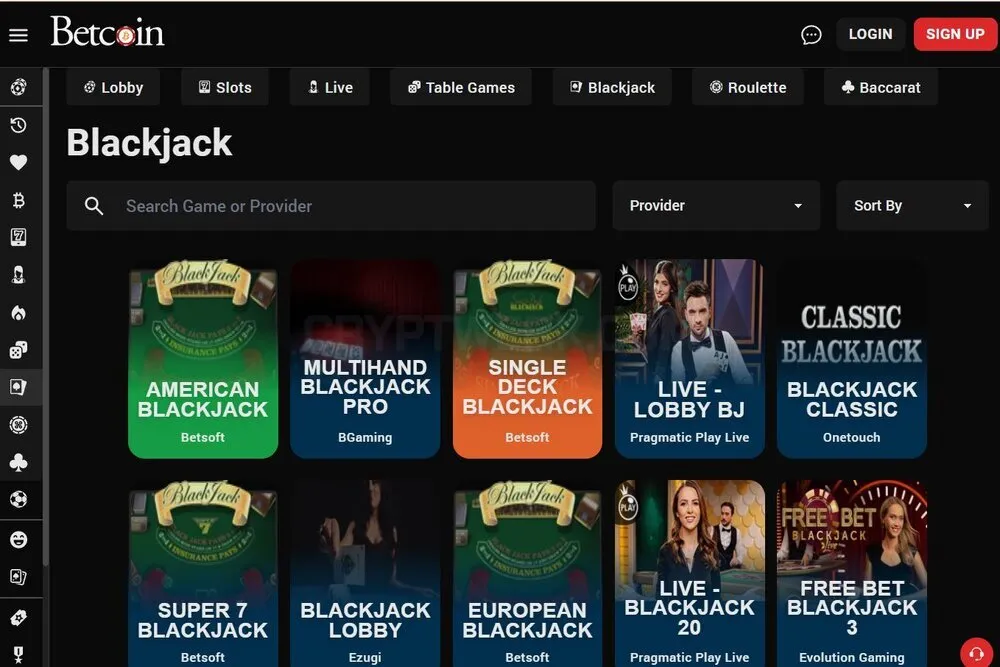Click the SIGN UP button
The width and height of the screenshot is (1000, 667).
pyautogui.click(x=955, y=34)
